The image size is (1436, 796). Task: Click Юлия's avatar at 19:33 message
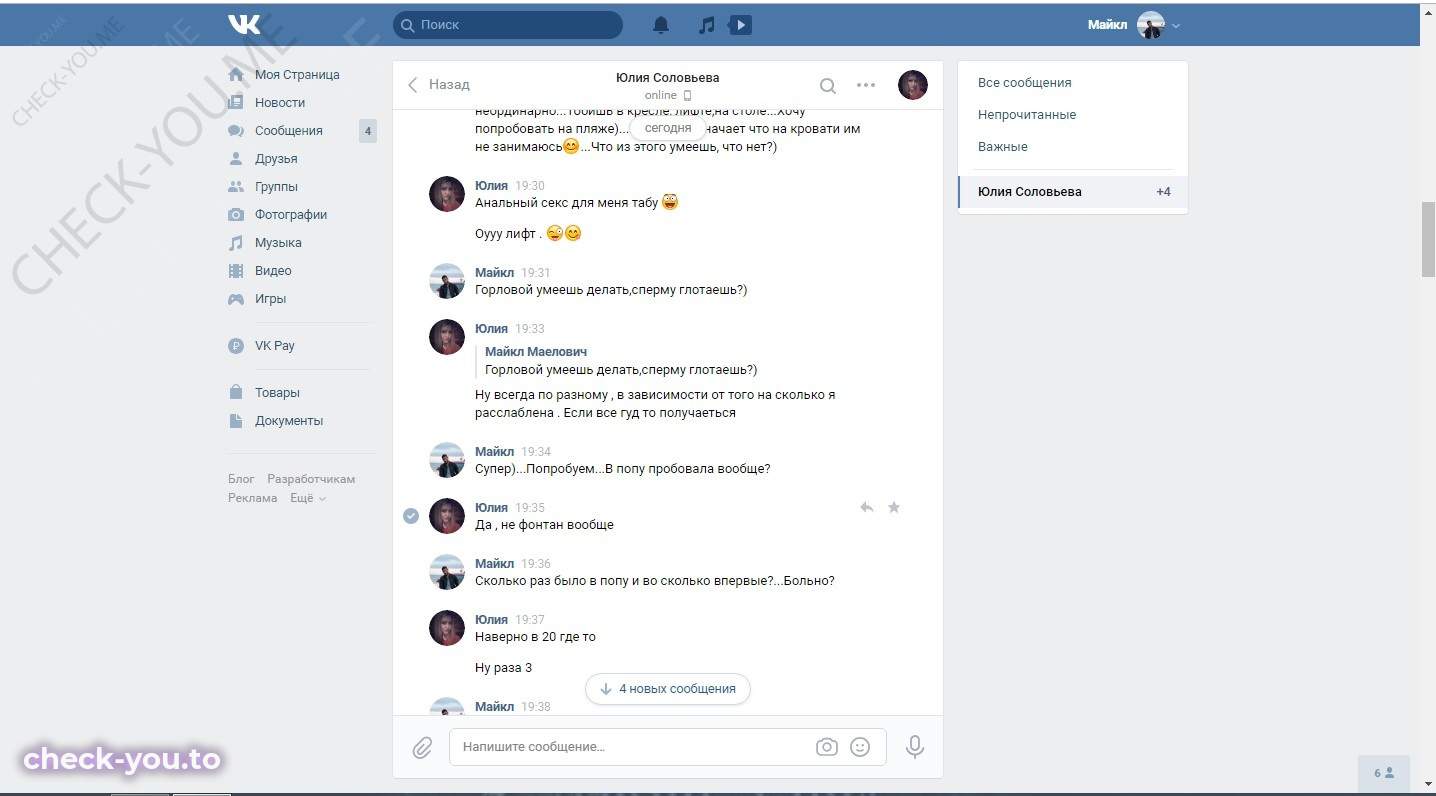coord(447,338)
